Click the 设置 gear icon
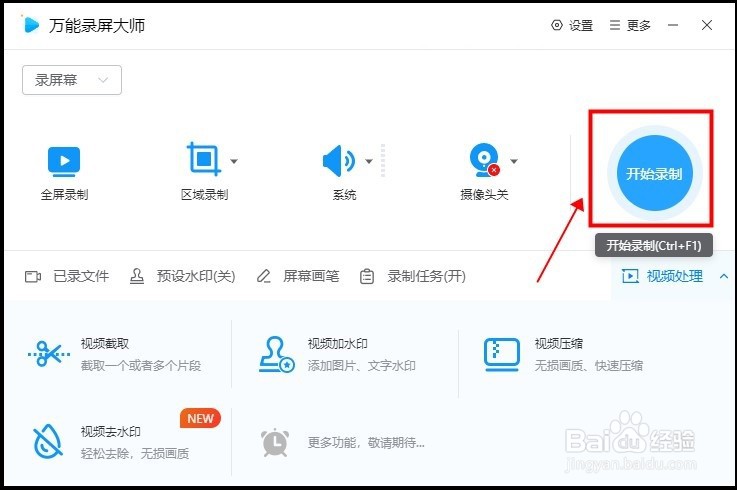Viewport: 737px width, 490px height. [557, 25]
